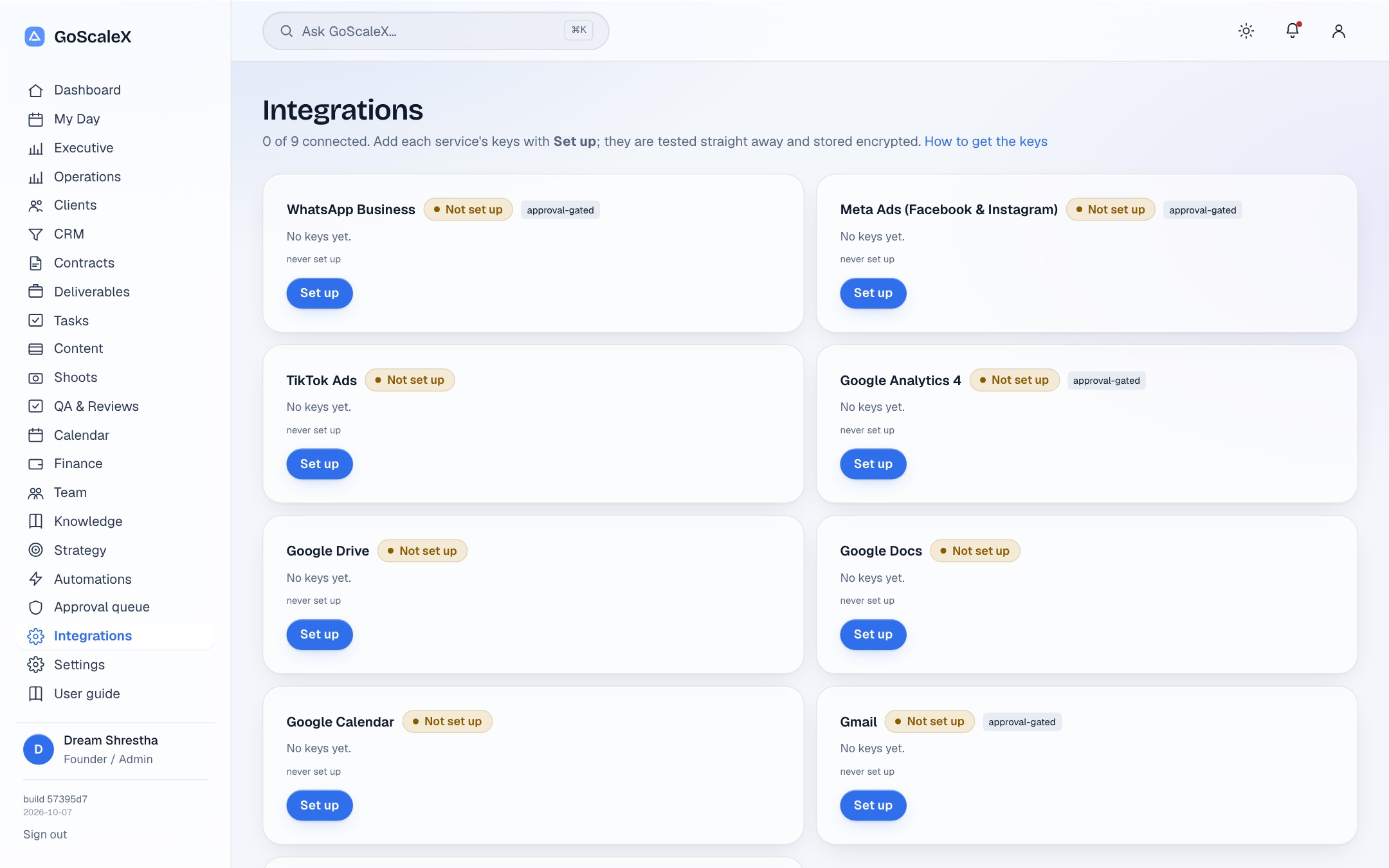Open the user profile icon
Screen dimensions: 1389x868
1339,31
